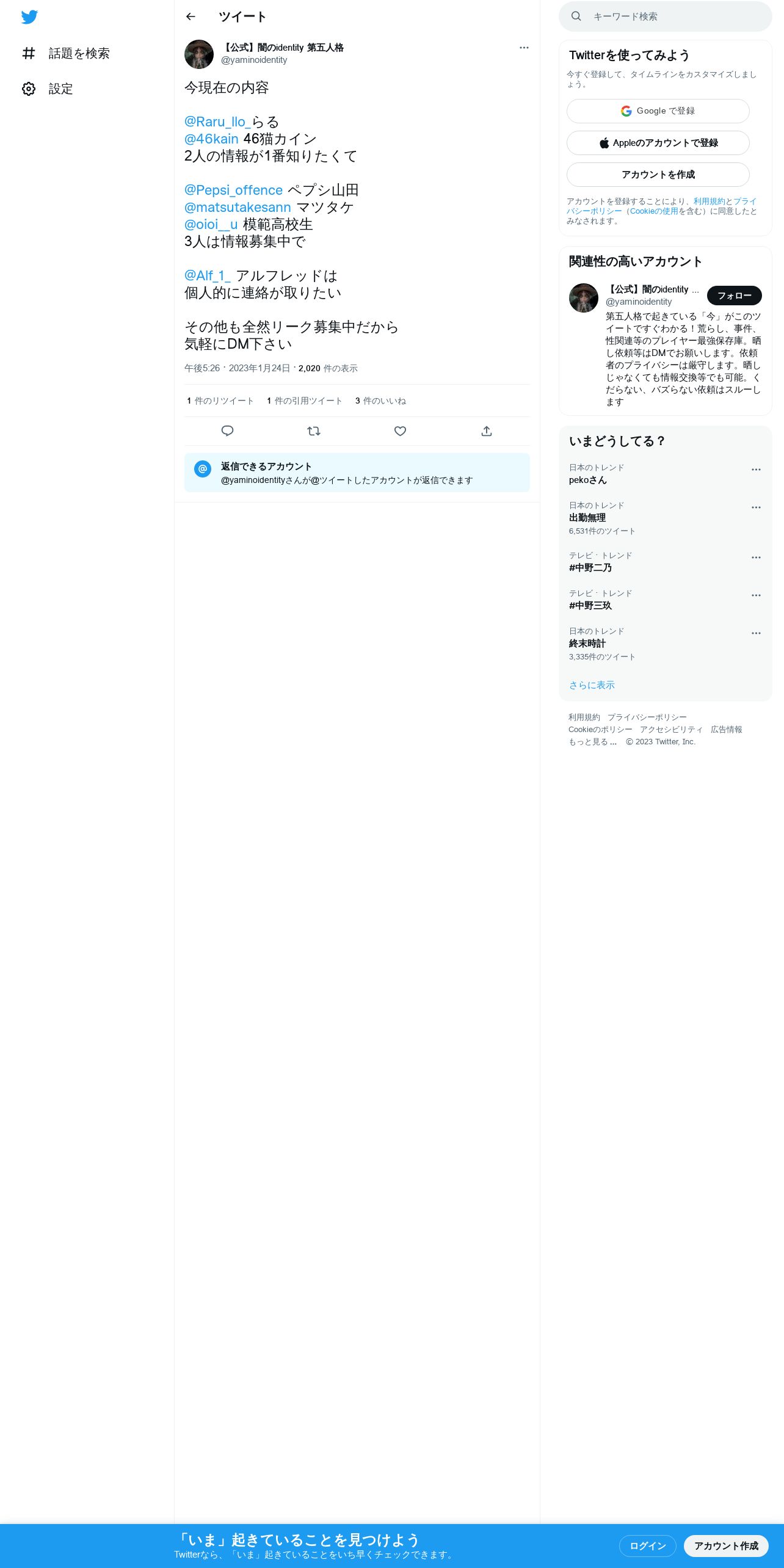Open related account name 【公式】闇のidentity

click(652, 289)
